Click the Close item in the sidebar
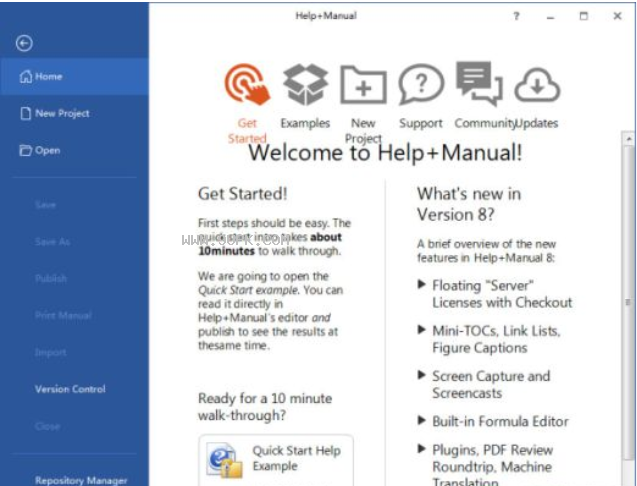 pyautogui.click(x=48, y=426)
